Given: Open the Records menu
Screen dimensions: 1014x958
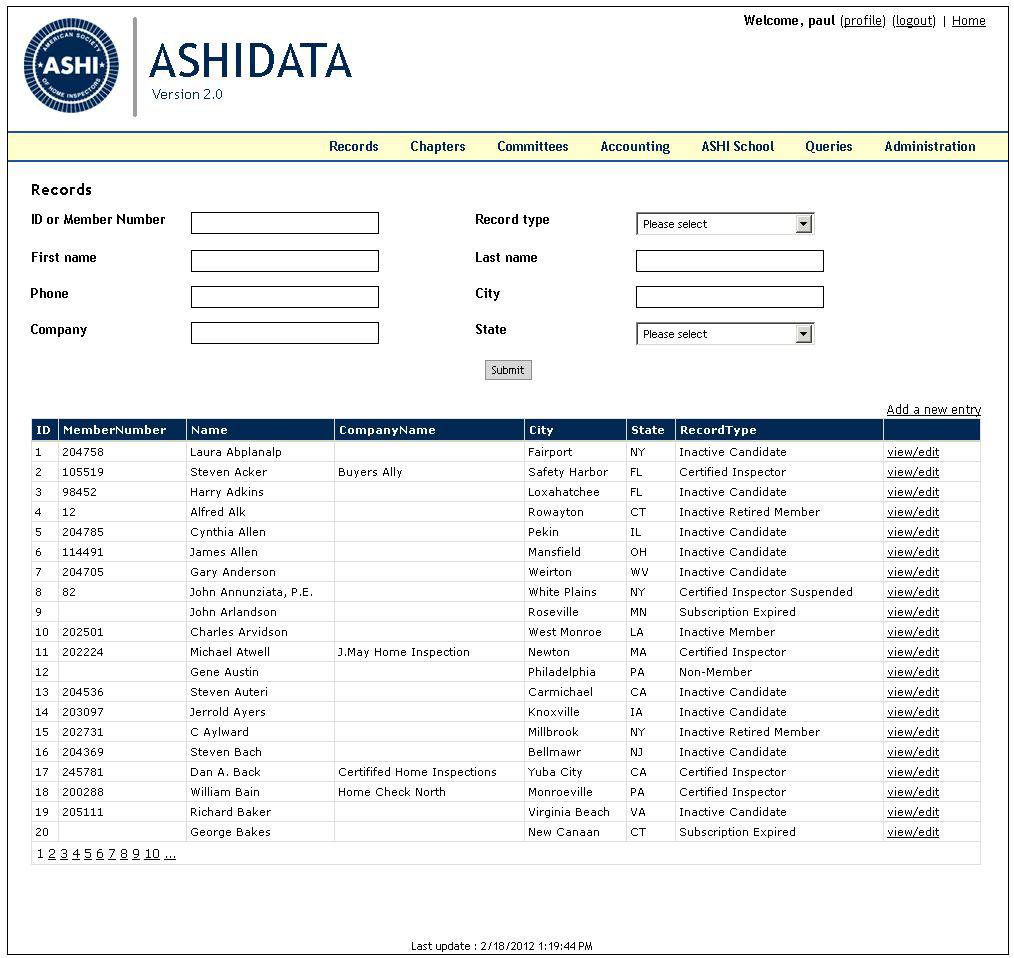Looking at the screenshot, I should 353,147.
